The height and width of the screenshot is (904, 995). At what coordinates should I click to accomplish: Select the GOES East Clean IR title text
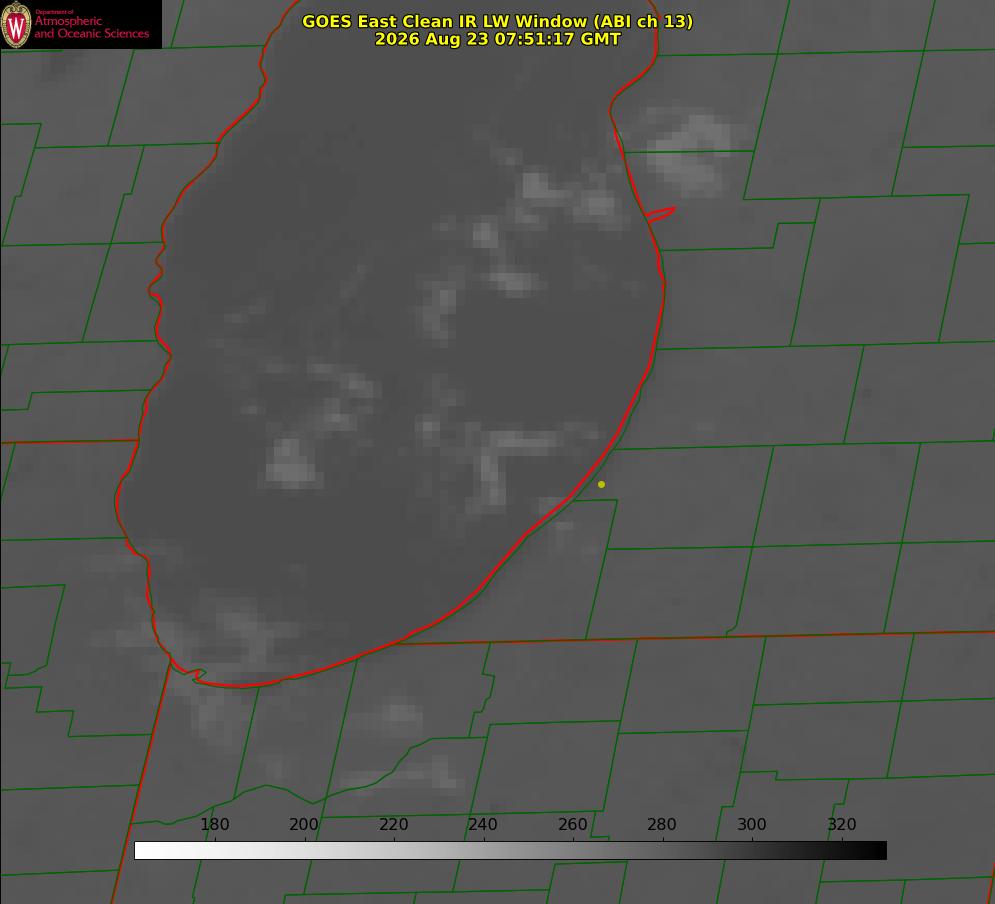498,21
